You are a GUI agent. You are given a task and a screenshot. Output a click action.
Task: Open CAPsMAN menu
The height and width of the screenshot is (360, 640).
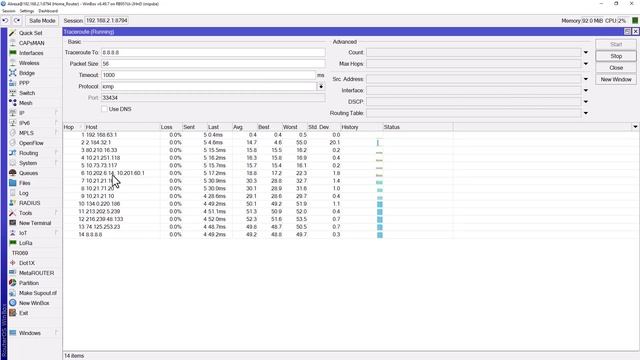click(31, 43)
